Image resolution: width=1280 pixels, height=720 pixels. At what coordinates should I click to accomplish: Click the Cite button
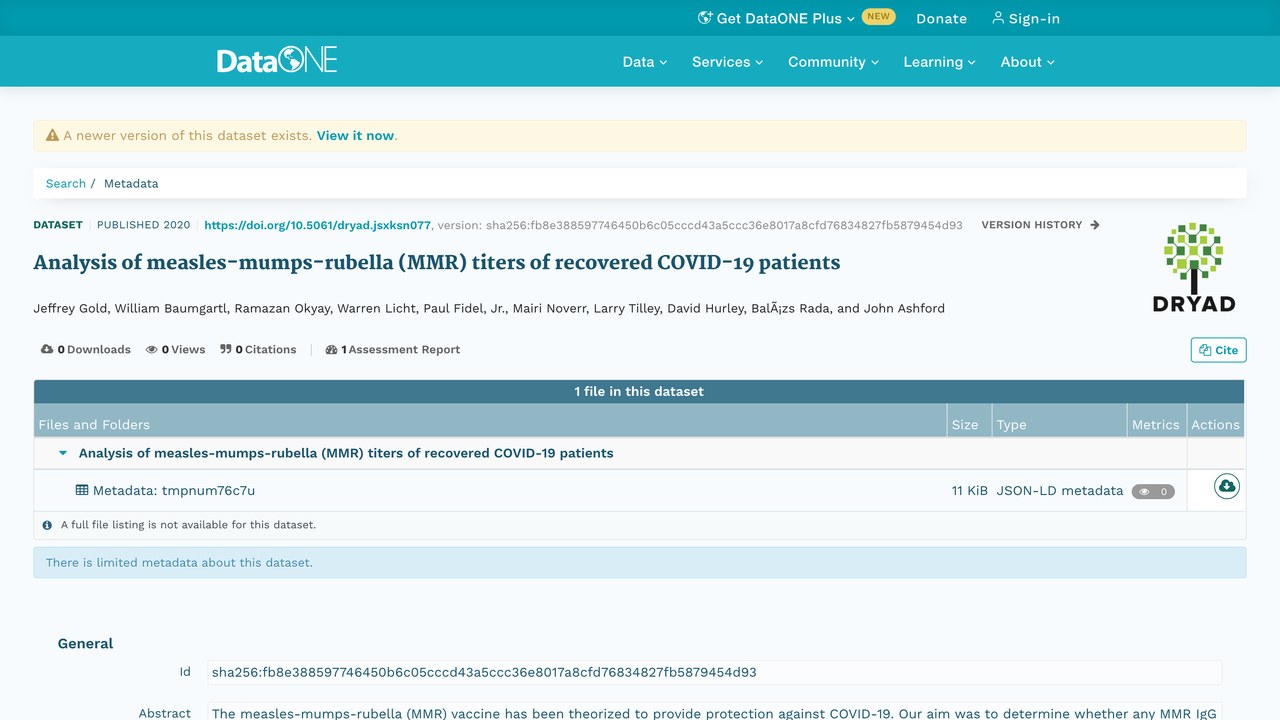click(x=1218, y=350)
